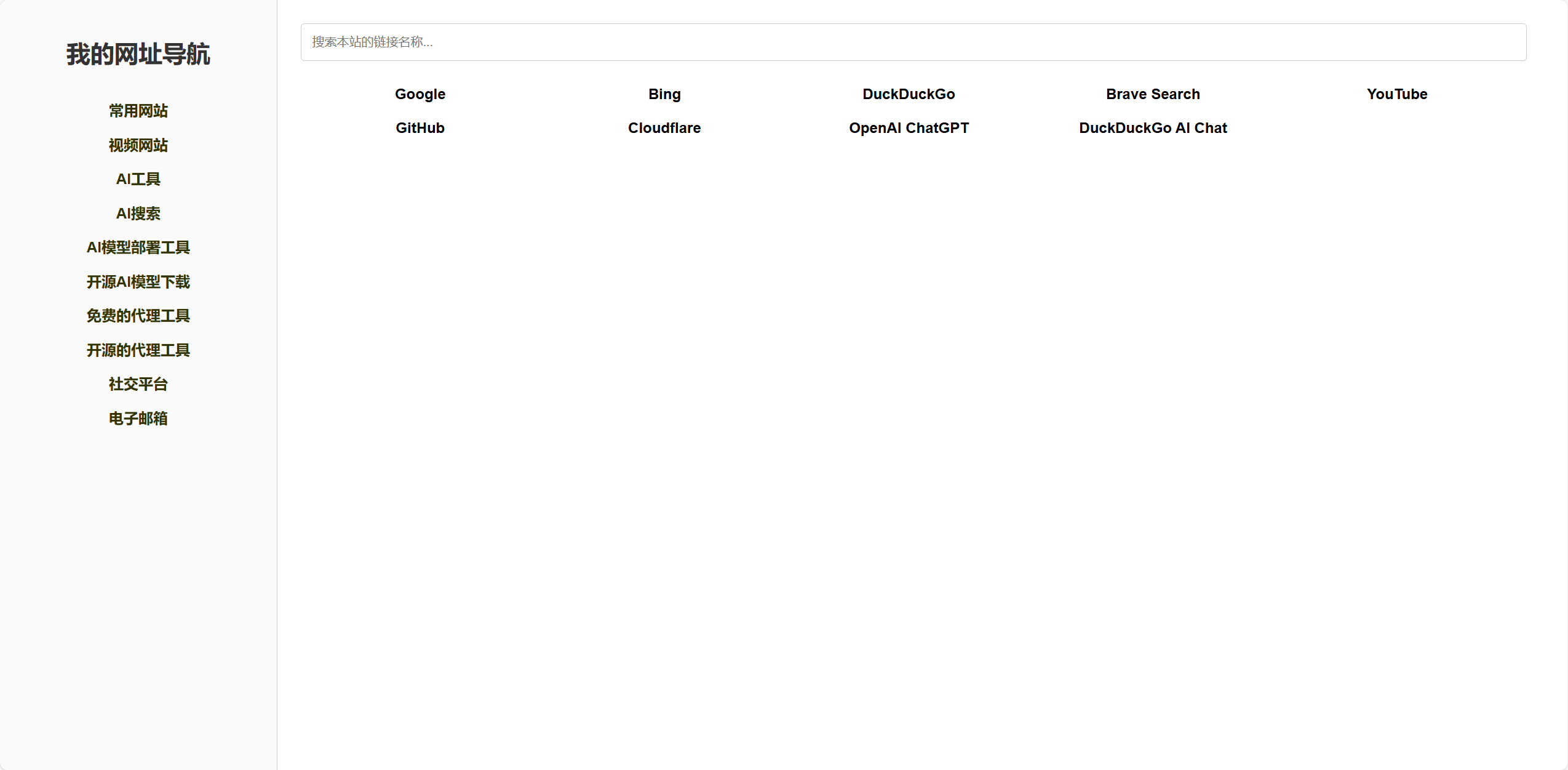Open the 免费的代理工具 category
This screenshot has width=1568, height=770.
[138, 316]
